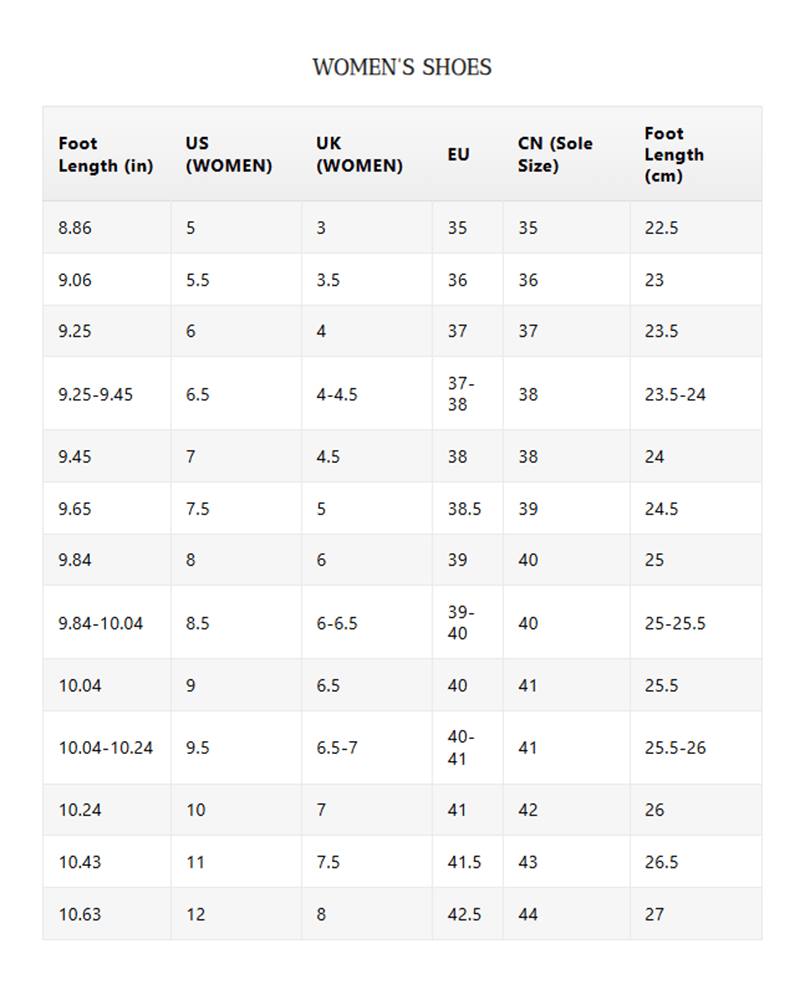Image resolution: width=800 pixels, height=1000 pixels.
Task: Click the 10.63 foot length cell
Action: pos(79,914)
